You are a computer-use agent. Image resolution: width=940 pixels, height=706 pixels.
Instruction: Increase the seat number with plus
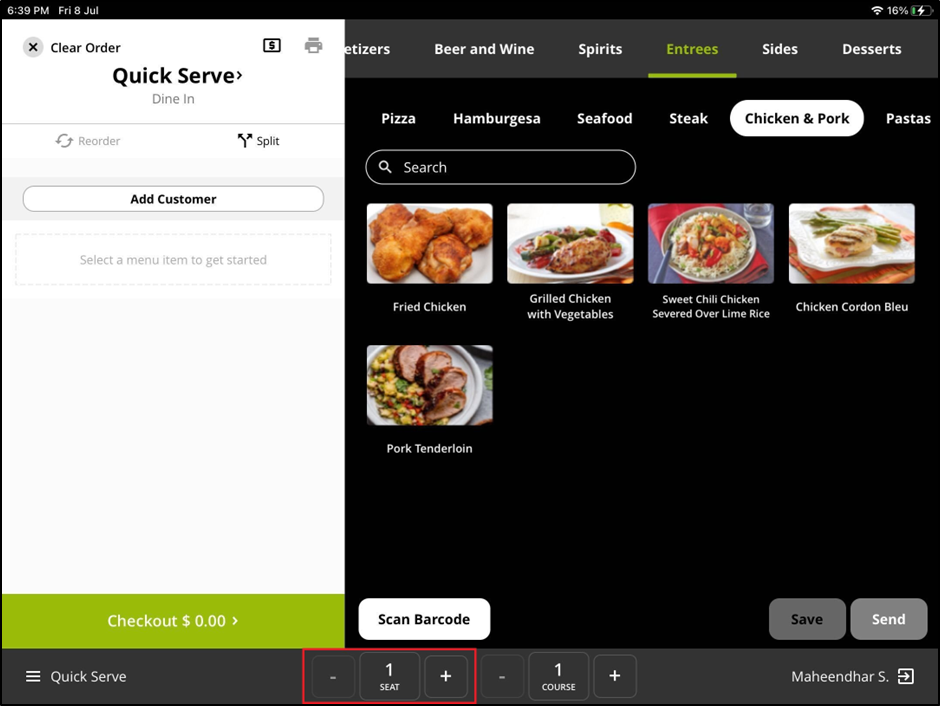446,677
